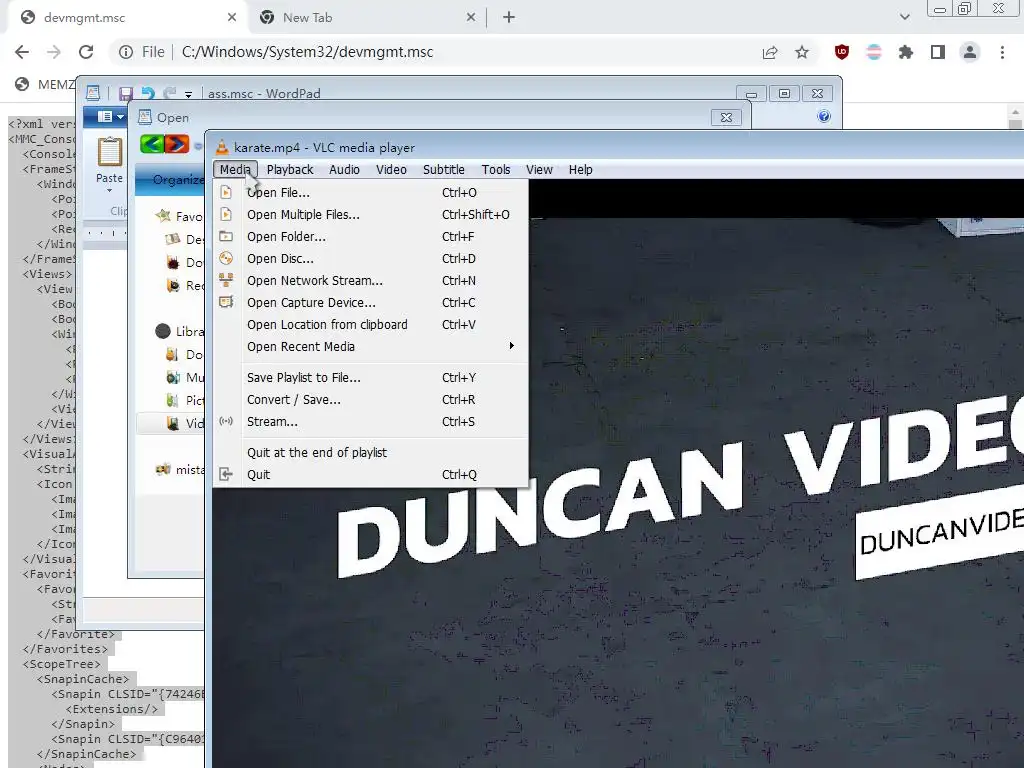This screenshot has height=768, width=1024.
Task: Select Libraries in the Open dialog tree
Action: 180,331
